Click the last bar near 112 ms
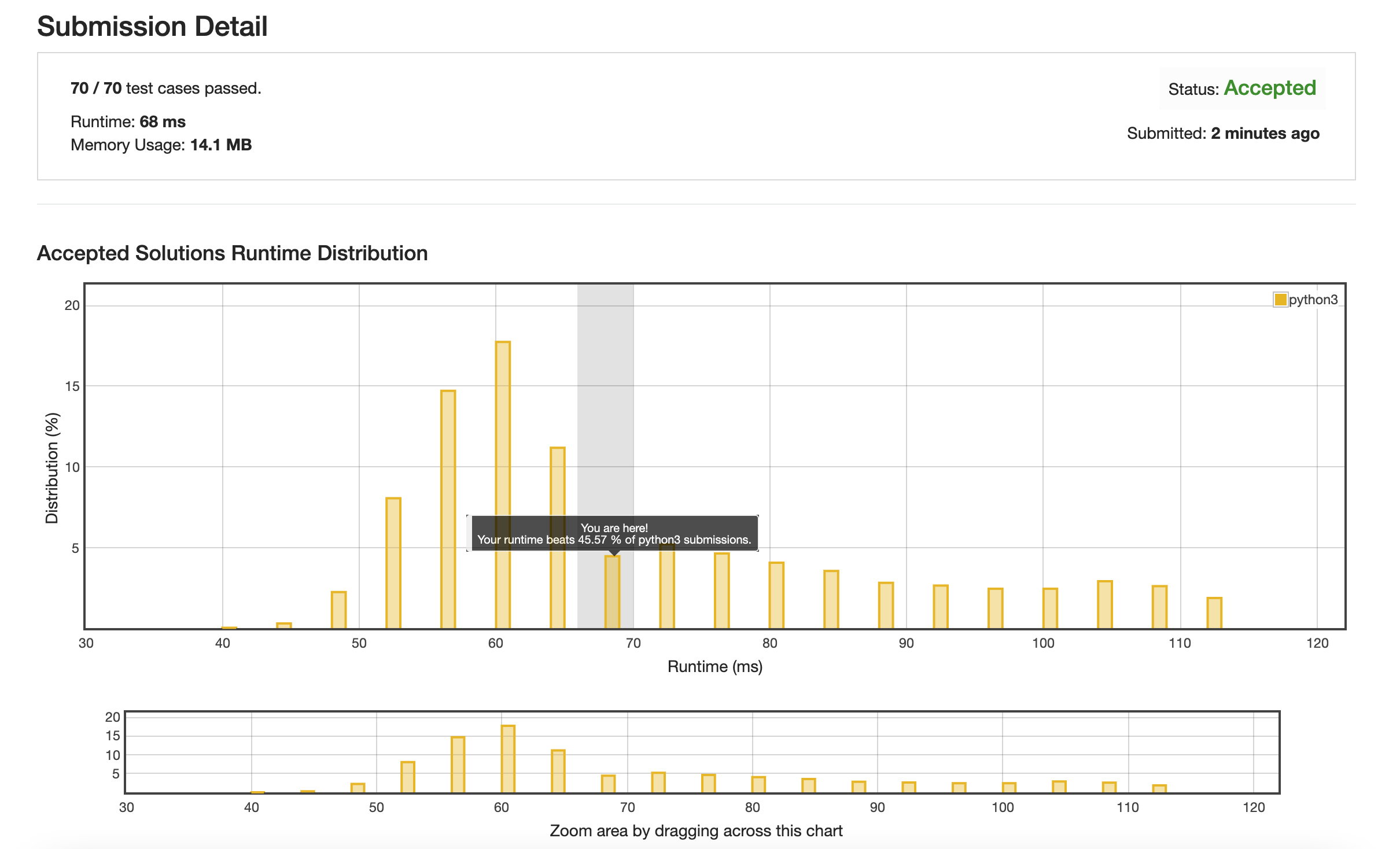This screenshot has height=849, width=1400. click(x=1214, y=613)
